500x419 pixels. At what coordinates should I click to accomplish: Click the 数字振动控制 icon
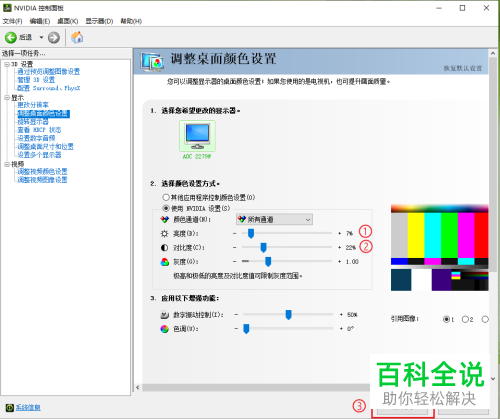(164, 315)
